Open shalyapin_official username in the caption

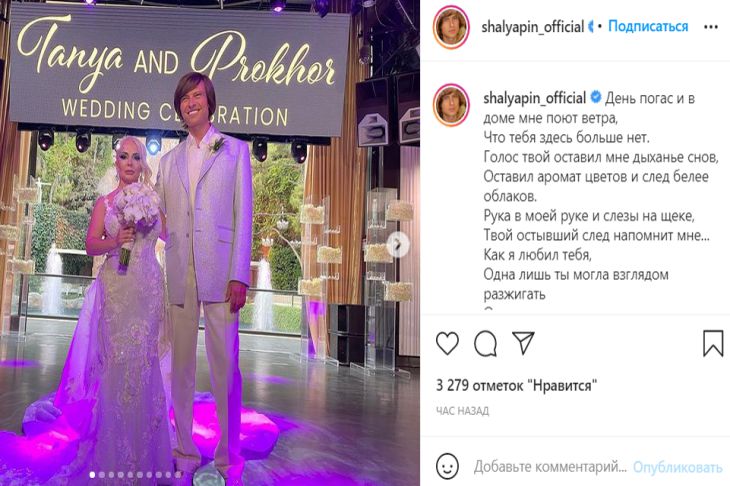tap(534, 98)
